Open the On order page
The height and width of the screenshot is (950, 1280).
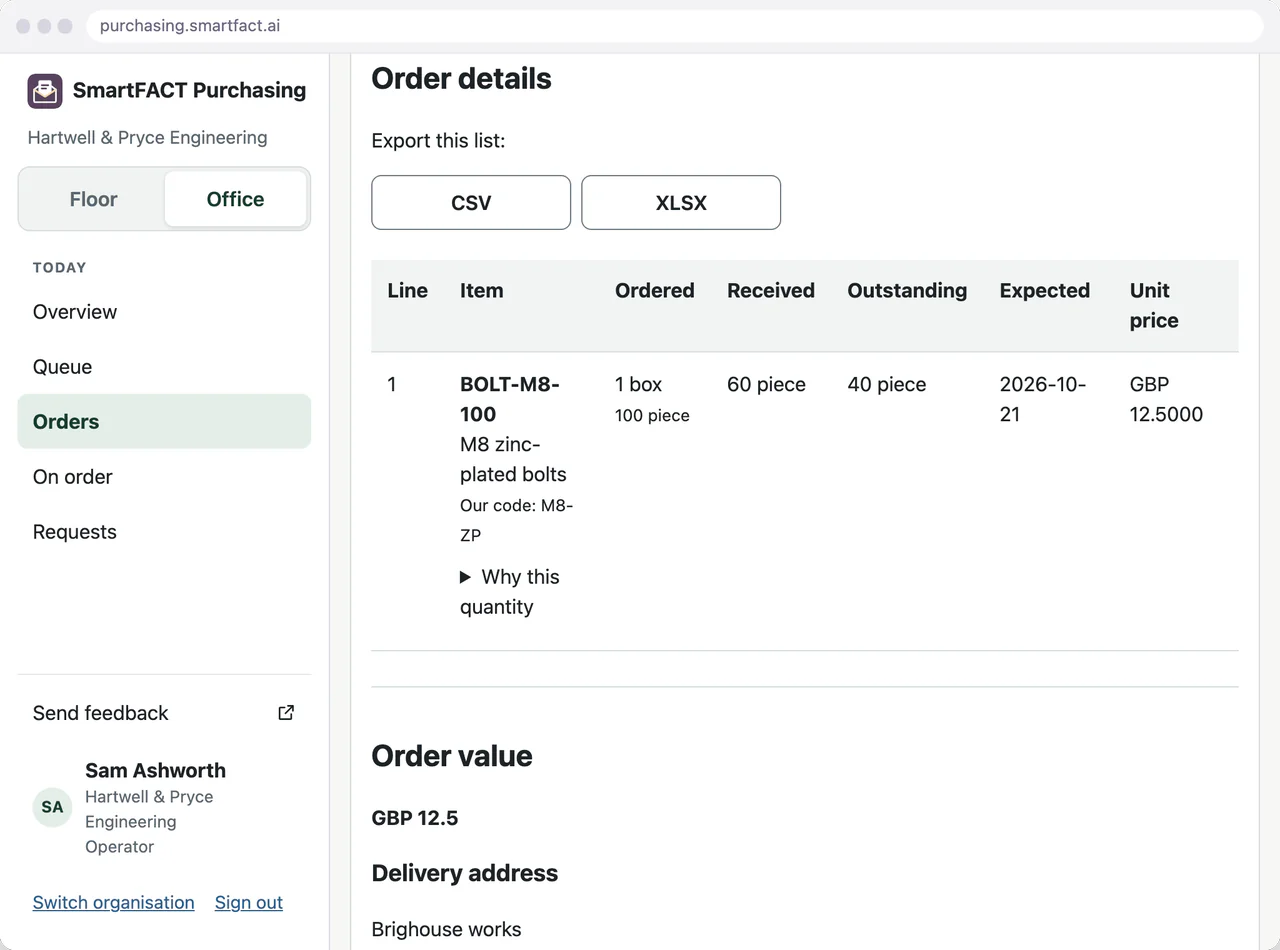(164, 477)
